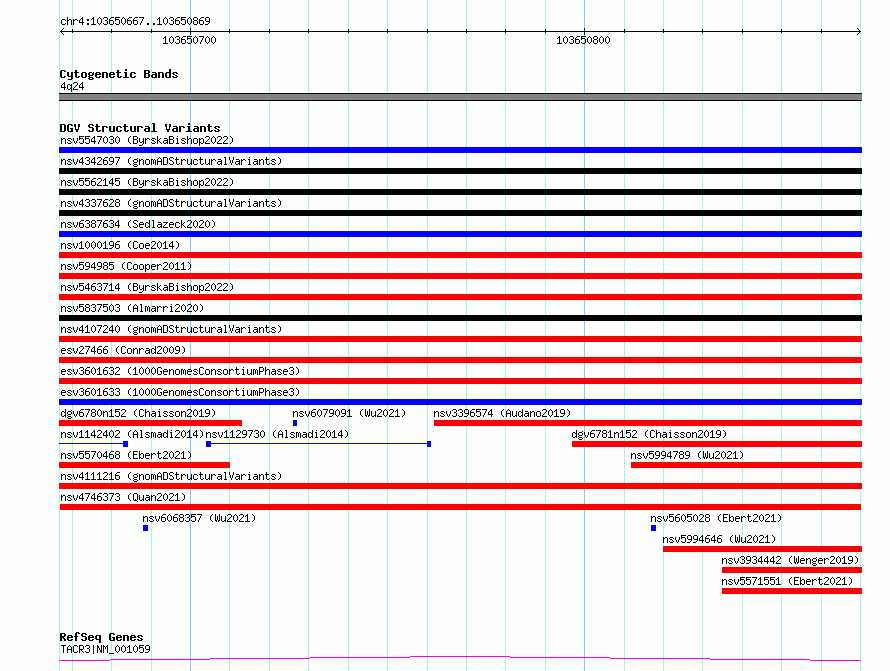
Task: Click the nsv594985 (Cooper2011) label
Action: coord(126,266)
